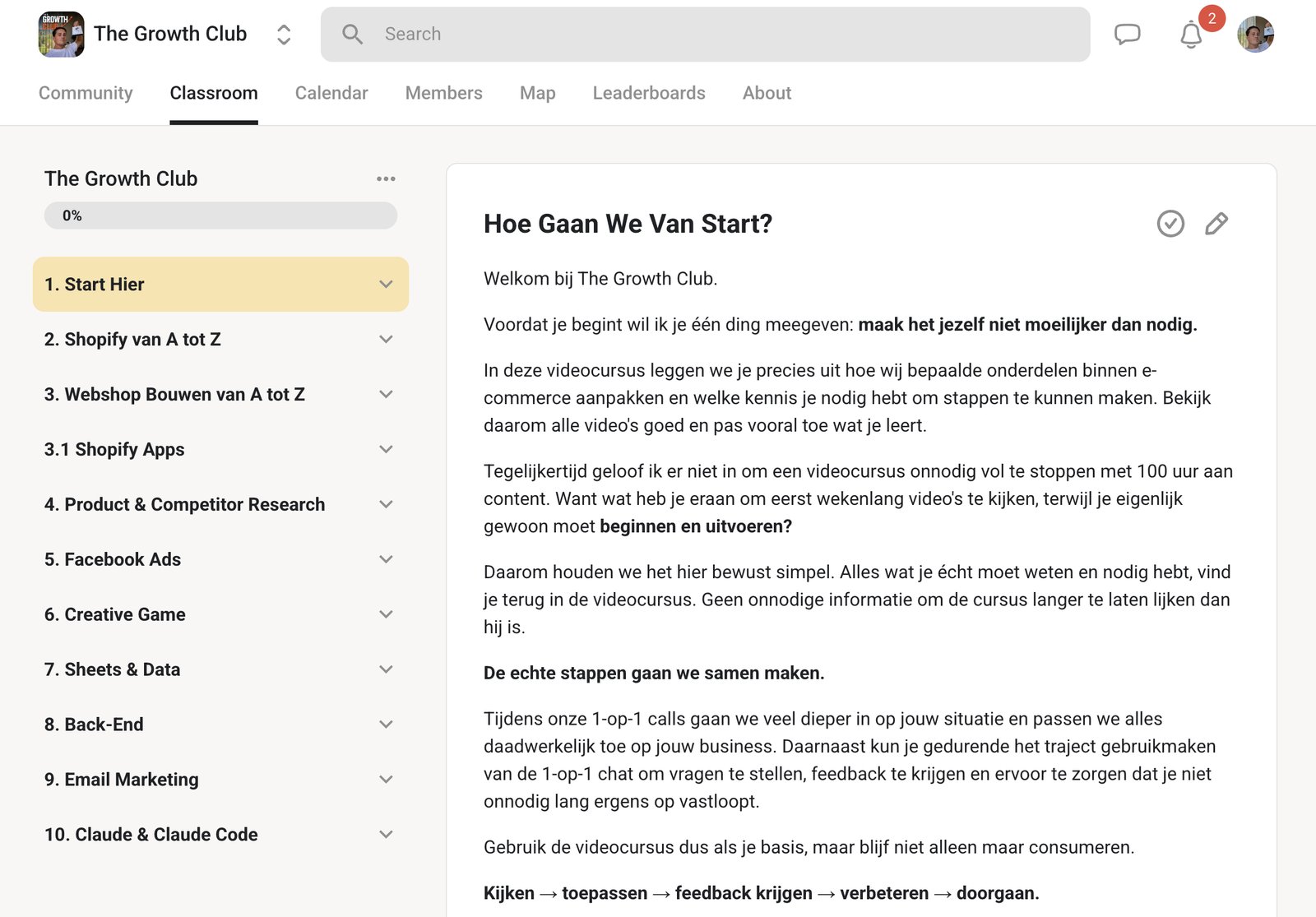This screenshot has width=1316, height=917.
Task: Click the search magnifier icon
Action: click(x=352, y=35)
